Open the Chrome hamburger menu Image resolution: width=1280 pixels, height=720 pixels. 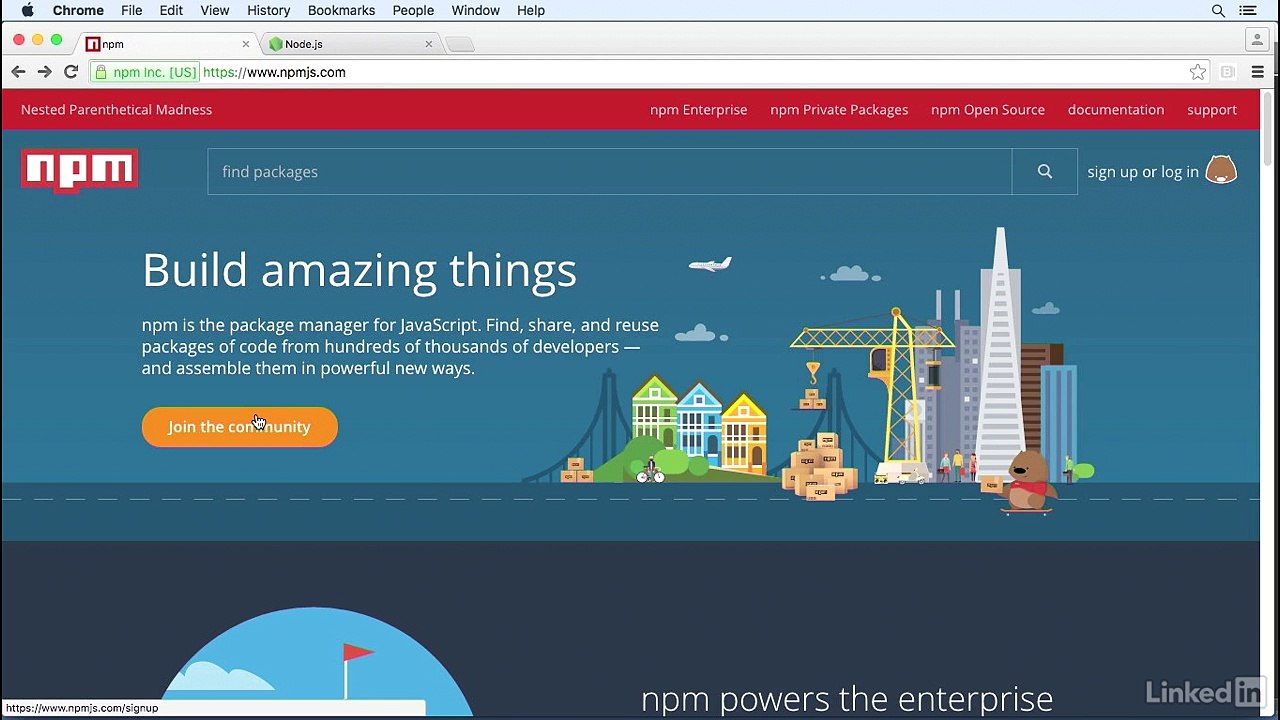pyautogui.click(x=1258, y=72)
